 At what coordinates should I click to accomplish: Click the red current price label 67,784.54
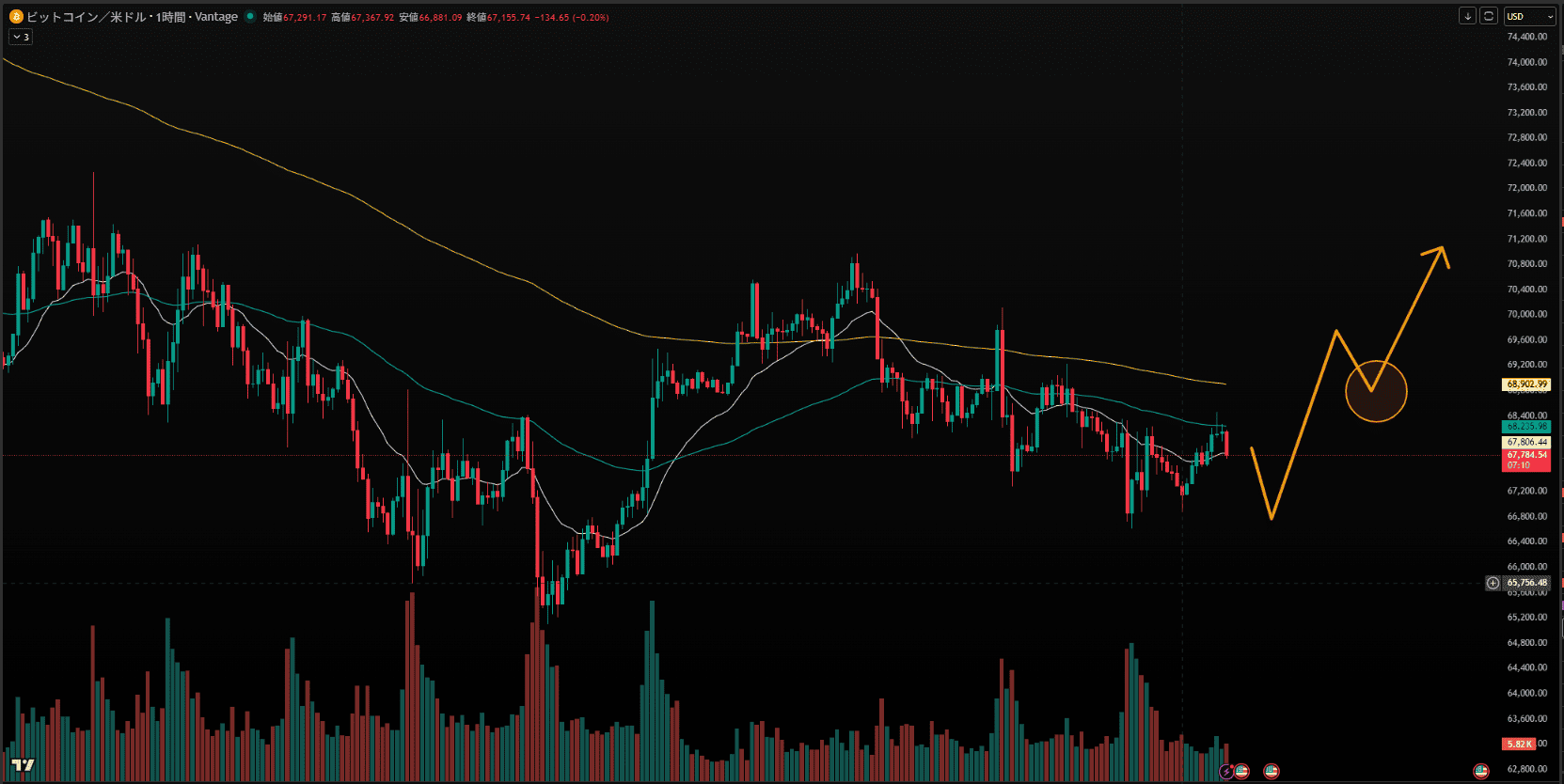click(x=1526, y=455)
